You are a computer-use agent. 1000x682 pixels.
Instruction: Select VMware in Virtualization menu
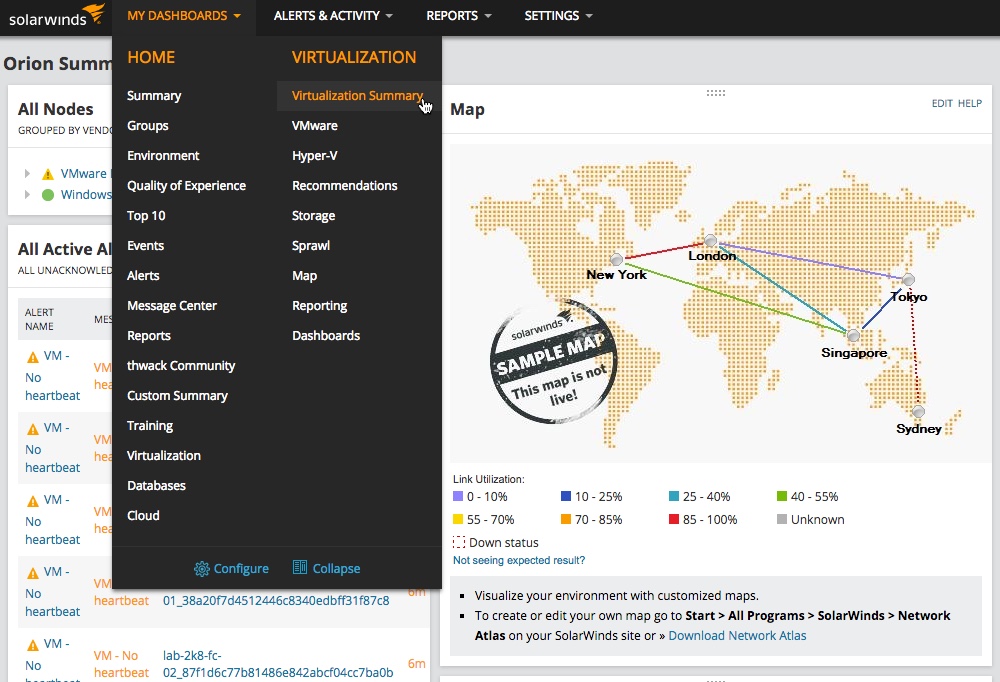click(x=314, y=126)
